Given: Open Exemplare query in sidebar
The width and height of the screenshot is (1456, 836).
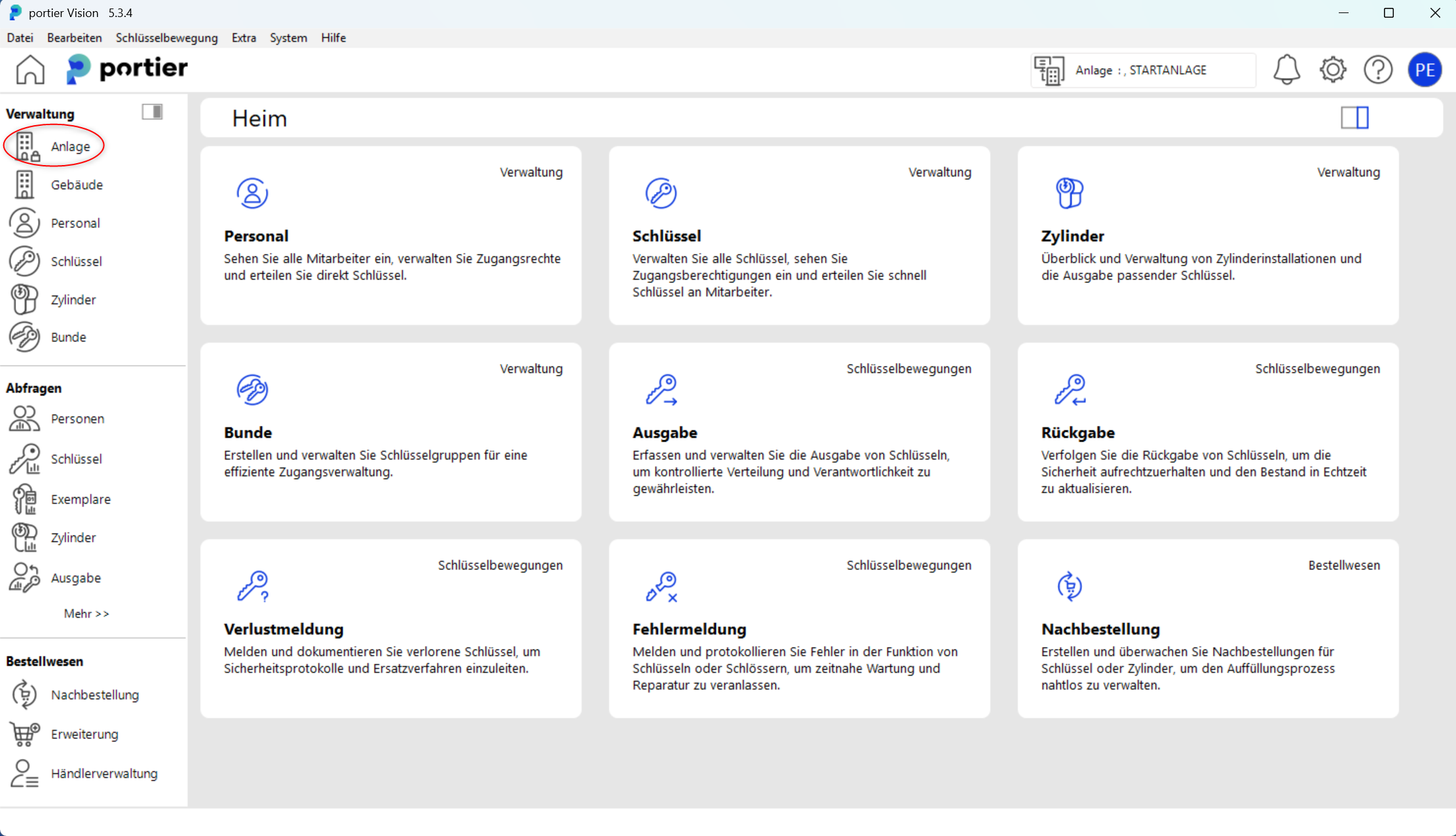Looking at the screenshot, I should [81, 499].
